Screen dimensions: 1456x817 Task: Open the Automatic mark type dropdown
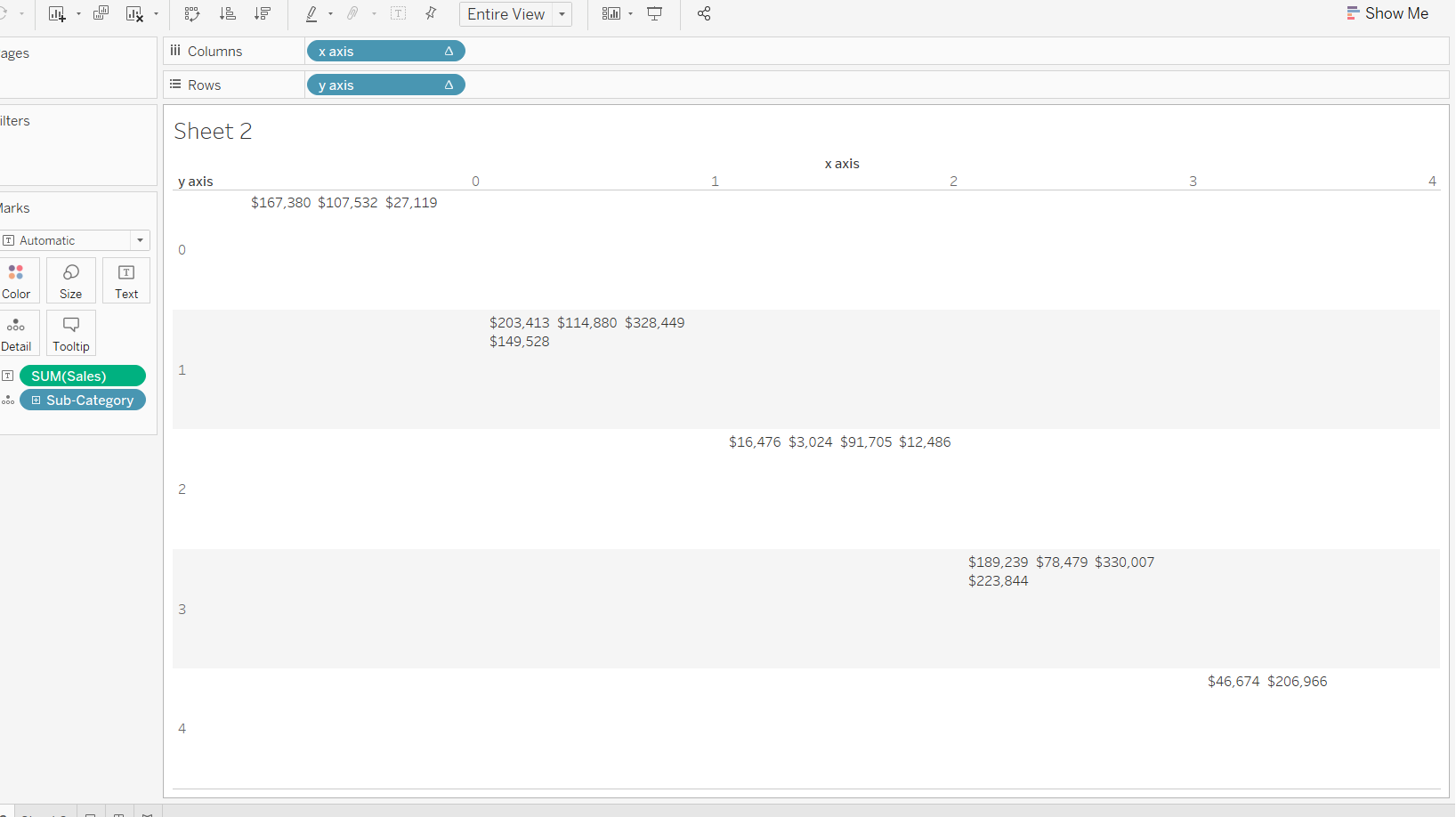(140, 239)
